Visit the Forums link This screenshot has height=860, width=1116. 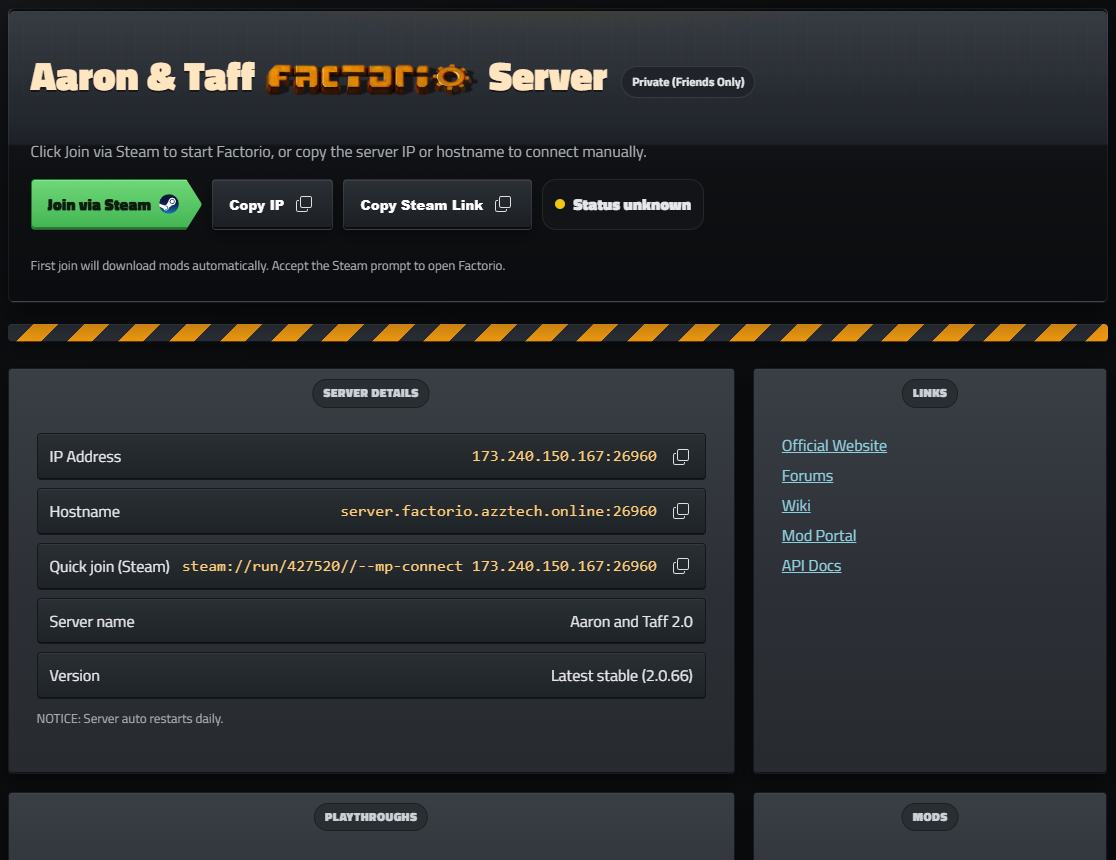[807, 476]
